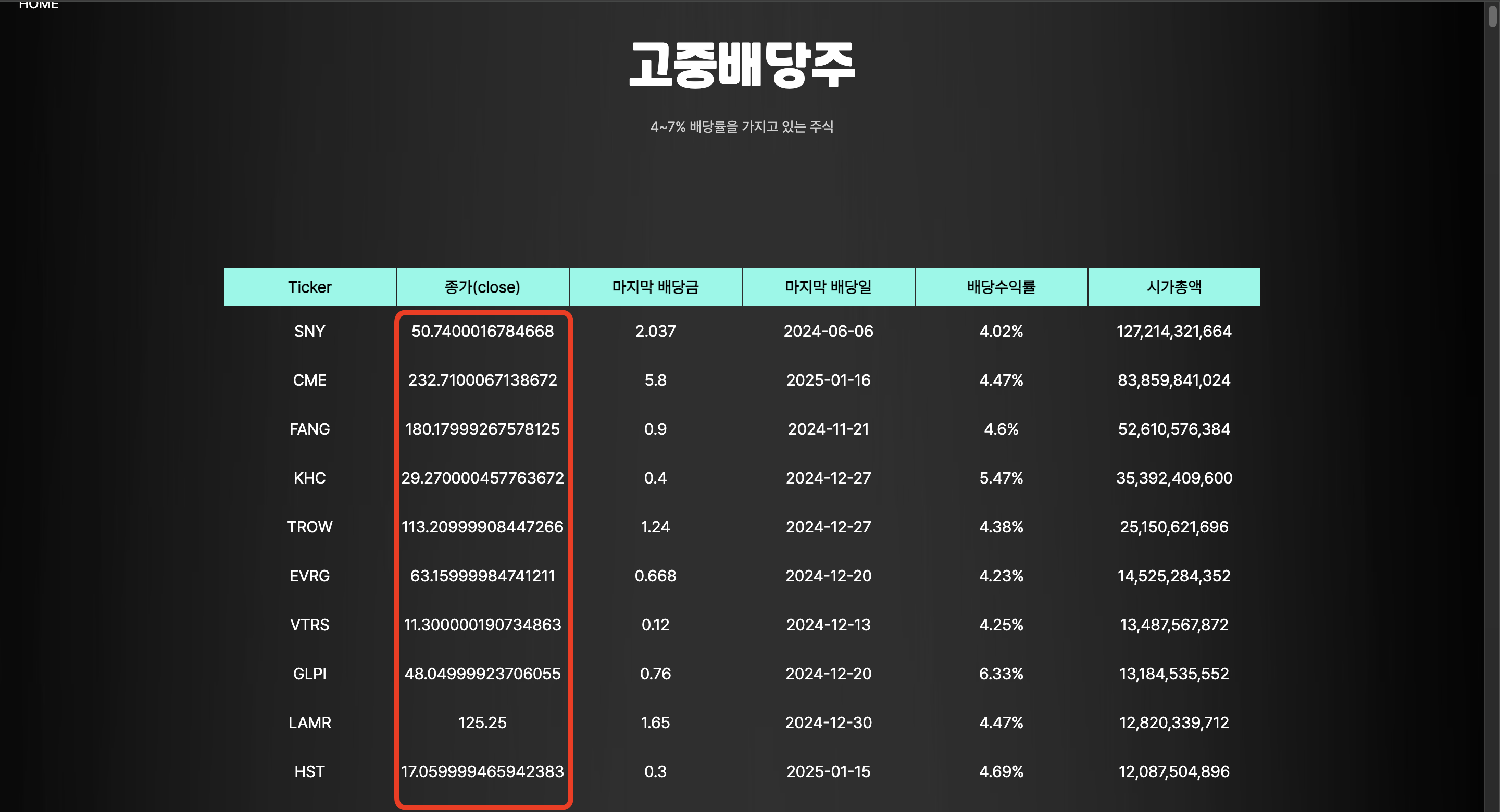Click the market cap 12,087,504,896
This screenshot has width=1500, height=812.
tap(1174, 771)
